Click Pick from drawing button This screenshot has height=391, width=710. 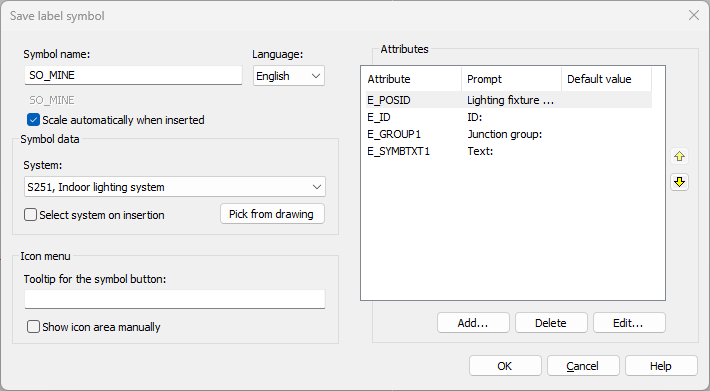point(272,214)
